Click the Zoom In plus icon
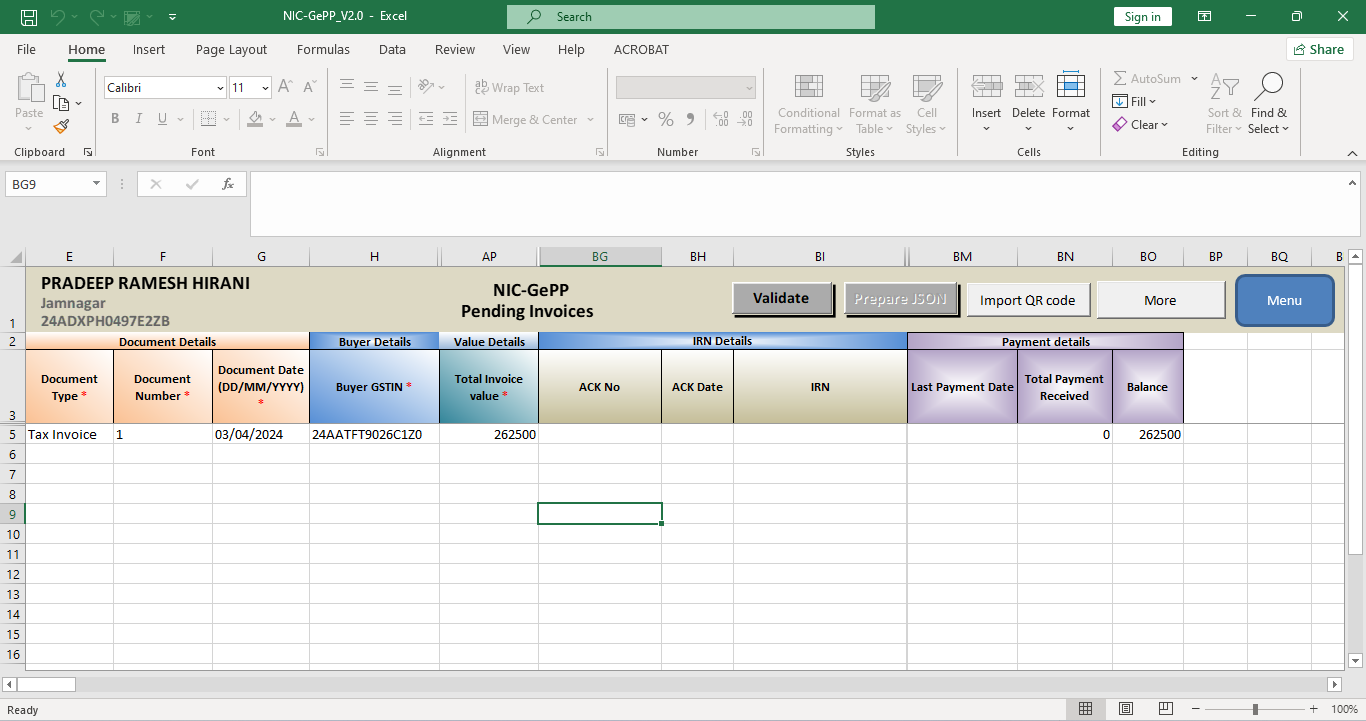This screenshot has height=721, width=1366. click(1313, 709)
